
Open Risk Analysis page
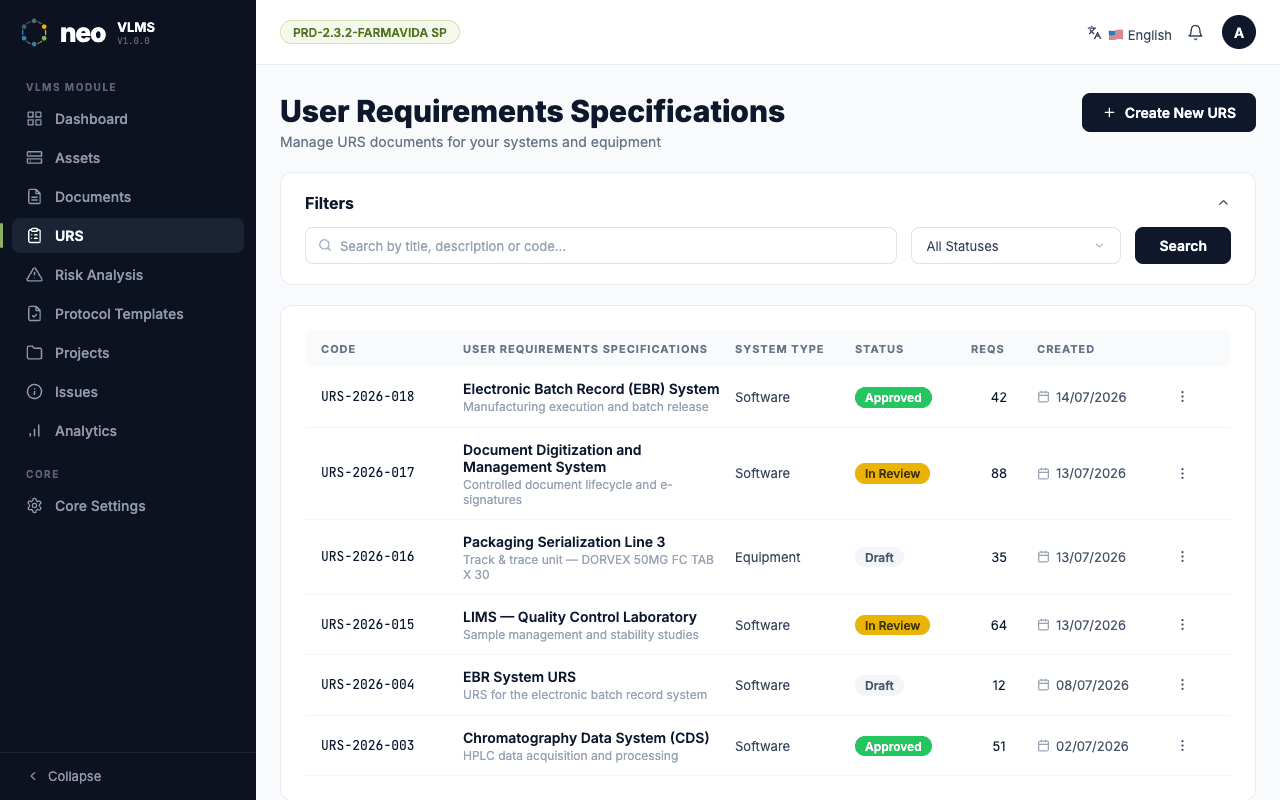(x=128, y=275)
